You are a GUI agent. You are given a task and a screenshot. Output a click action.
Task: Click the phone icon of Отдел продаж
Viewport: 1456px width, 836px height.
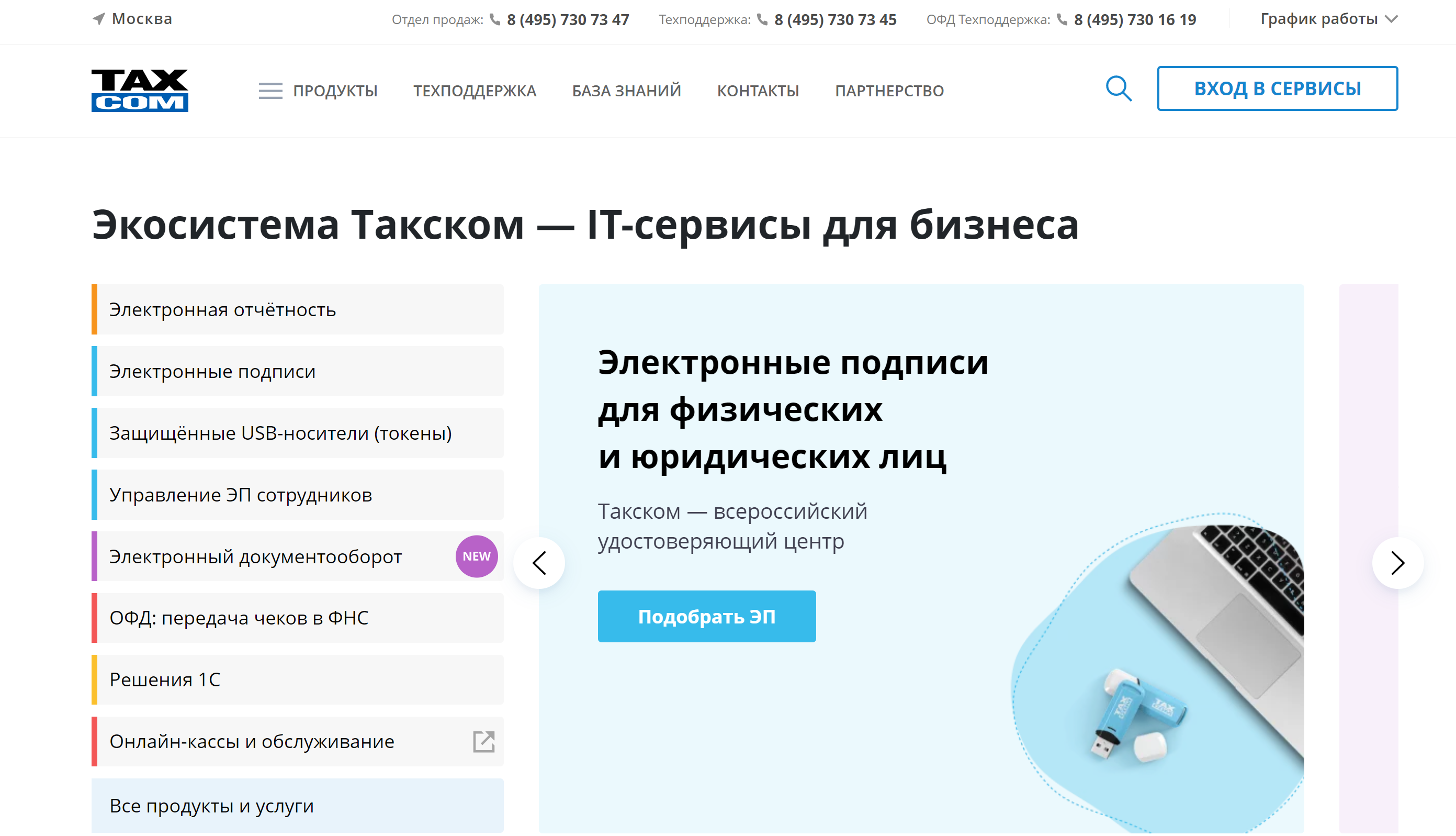[495, 19]
